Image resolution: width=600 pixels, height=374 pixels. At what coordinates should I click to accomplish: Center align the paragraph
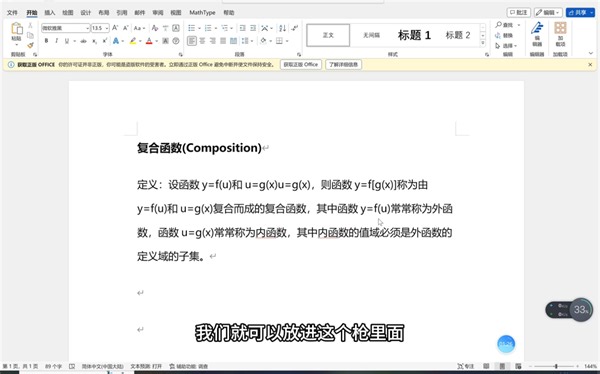[202, 41]
